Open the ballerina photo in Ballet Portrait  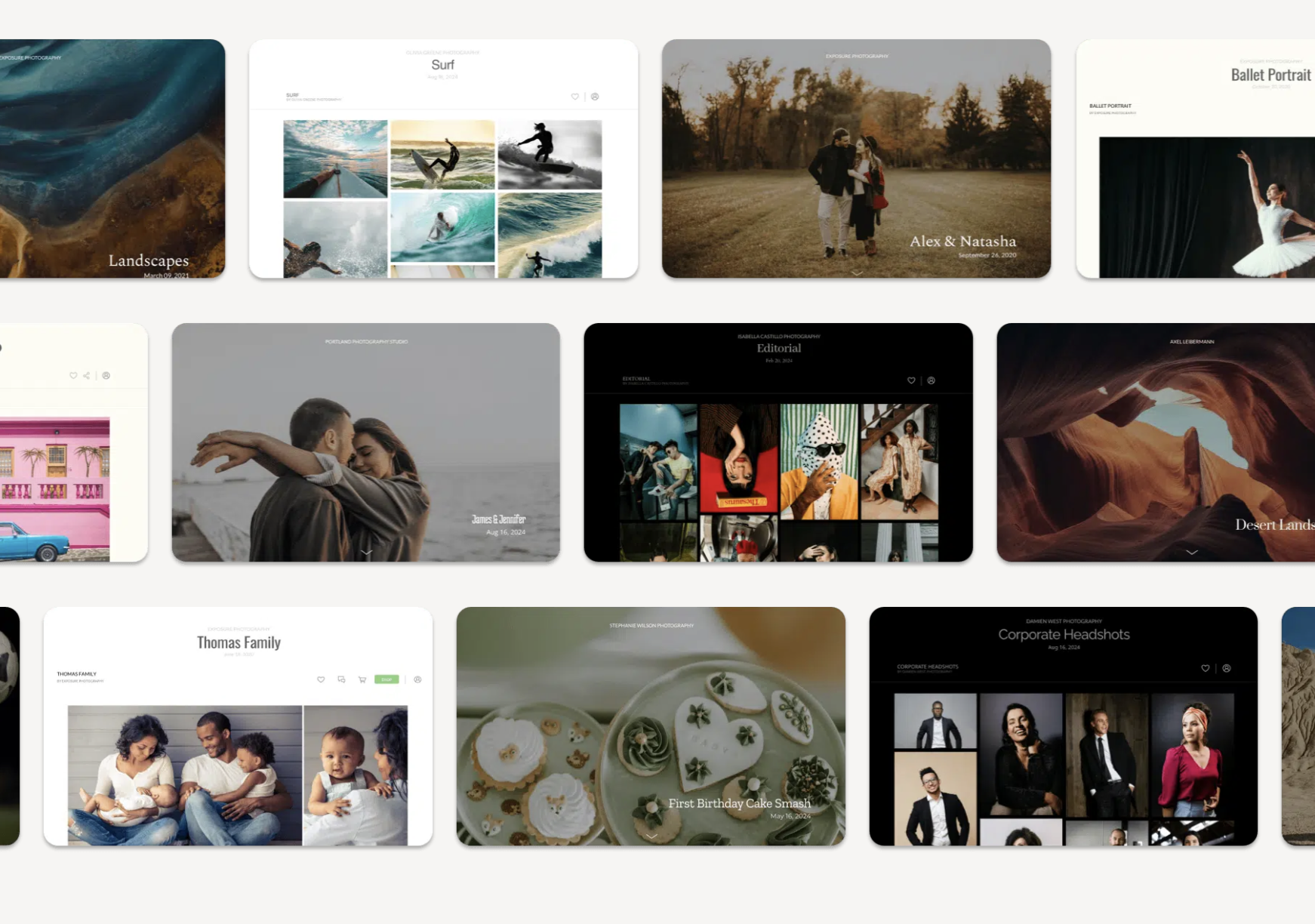(1207, 208)
